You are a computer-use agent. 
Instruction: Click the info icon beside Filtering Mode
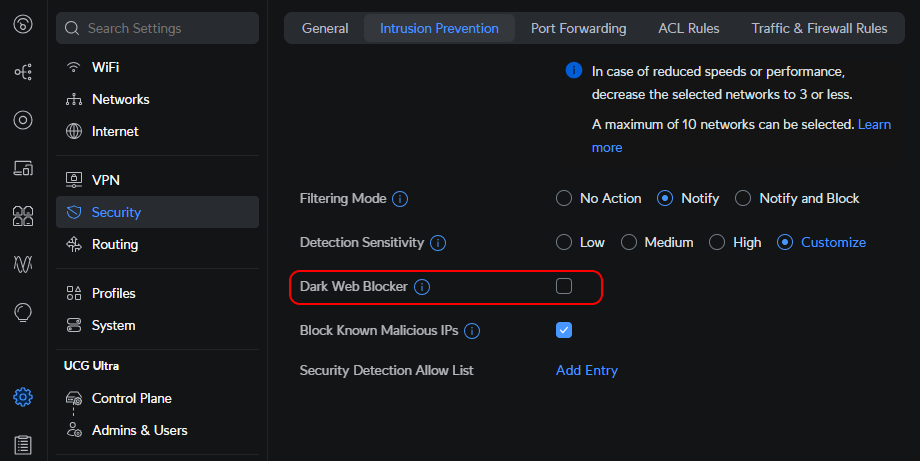400,199
